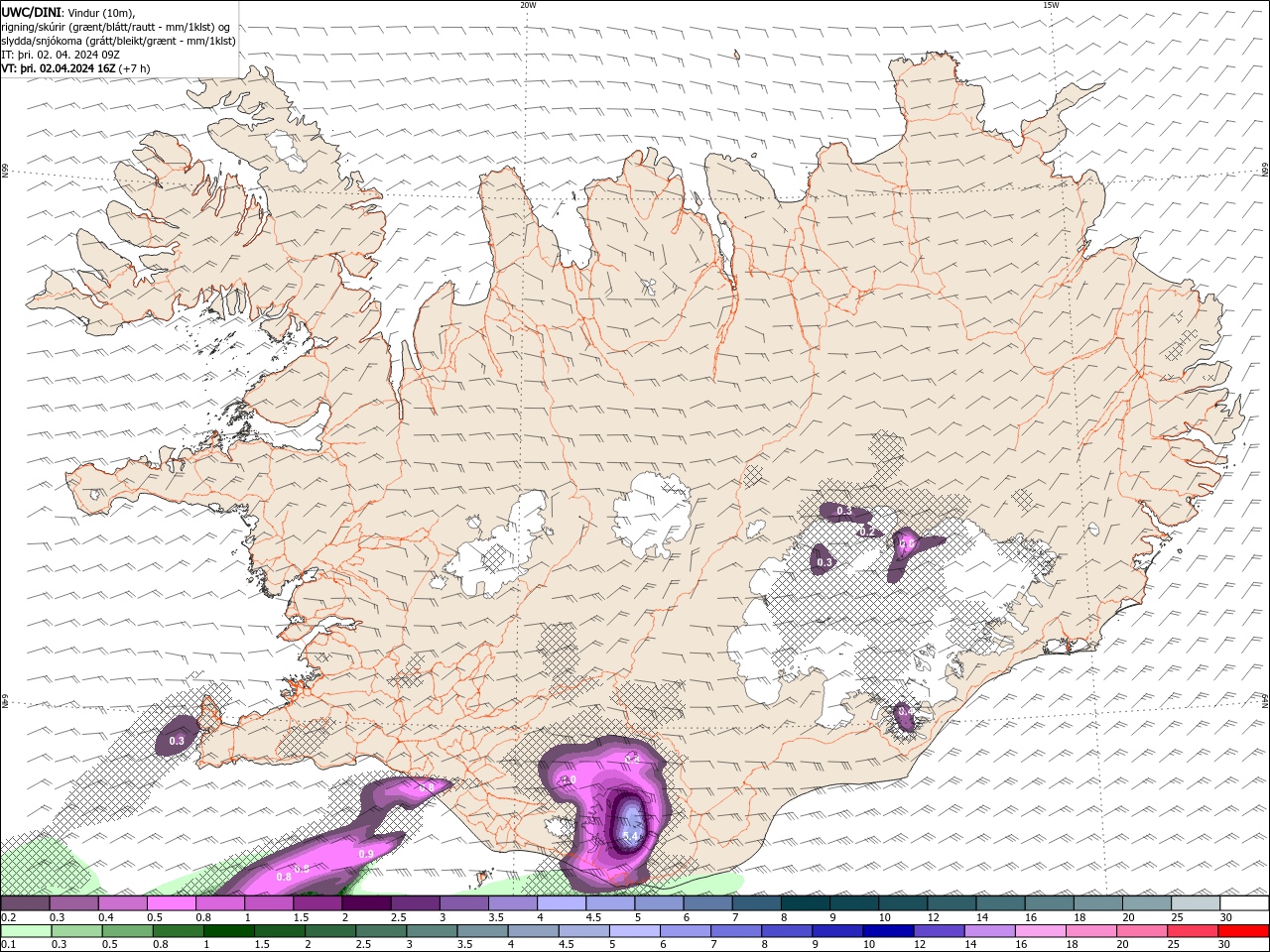This screenshot has height=952, width=1270.
Task: Pick the darkest green swatch in bottom legend row
Action: (227, 931)
